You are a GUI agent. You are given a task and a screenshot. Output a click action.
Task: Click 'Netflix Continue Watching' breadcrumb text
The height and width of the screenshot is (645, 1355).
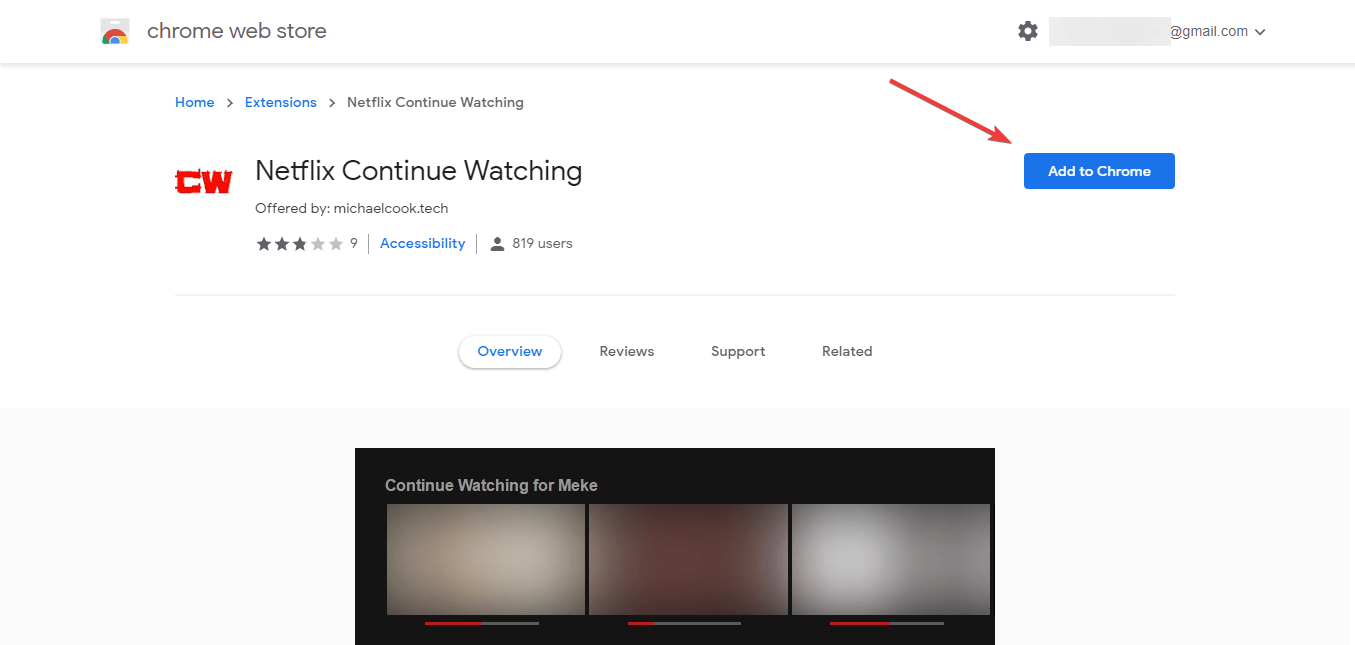(x=435, y=102)
